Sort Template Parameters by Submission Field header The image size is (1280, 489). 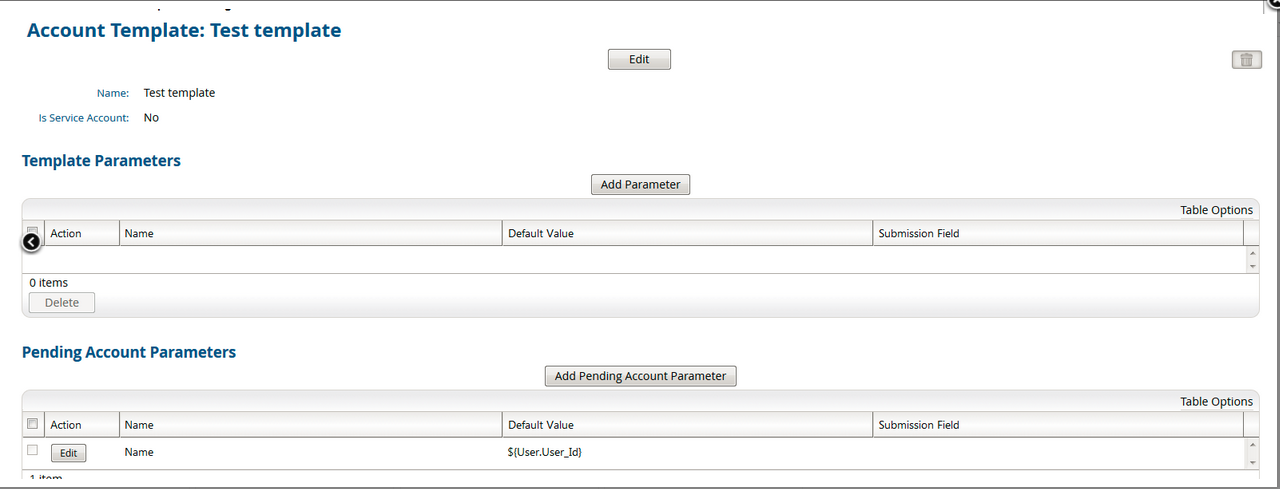[x=918, y=233]
